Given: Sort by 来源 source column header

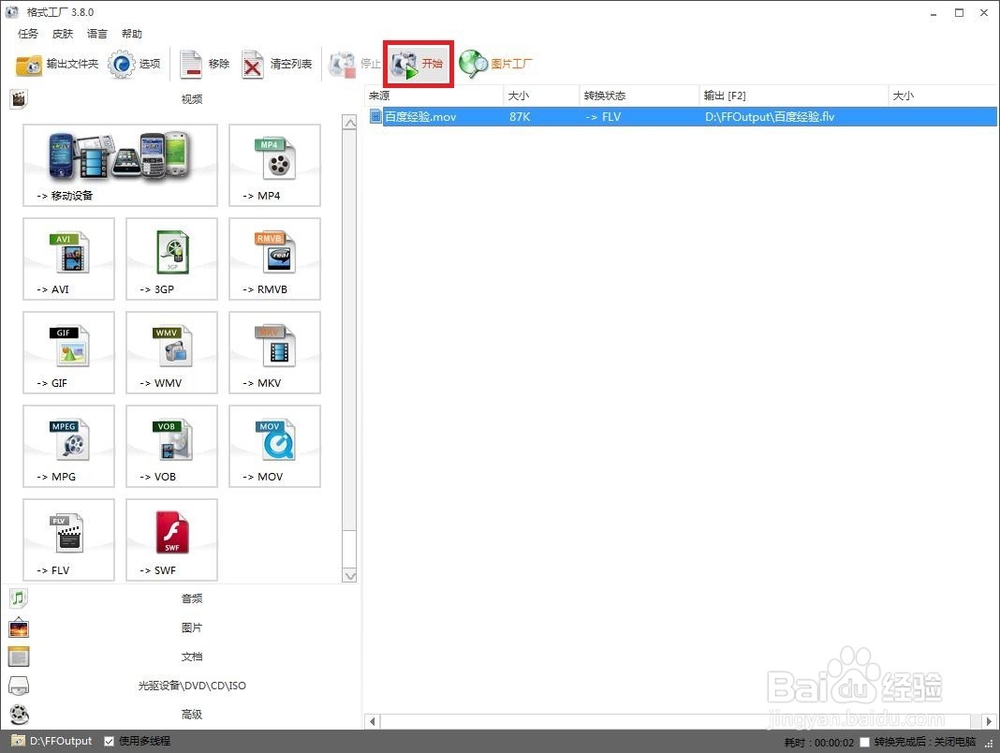Looking at the screenshot, I should [x=434, y=96].
